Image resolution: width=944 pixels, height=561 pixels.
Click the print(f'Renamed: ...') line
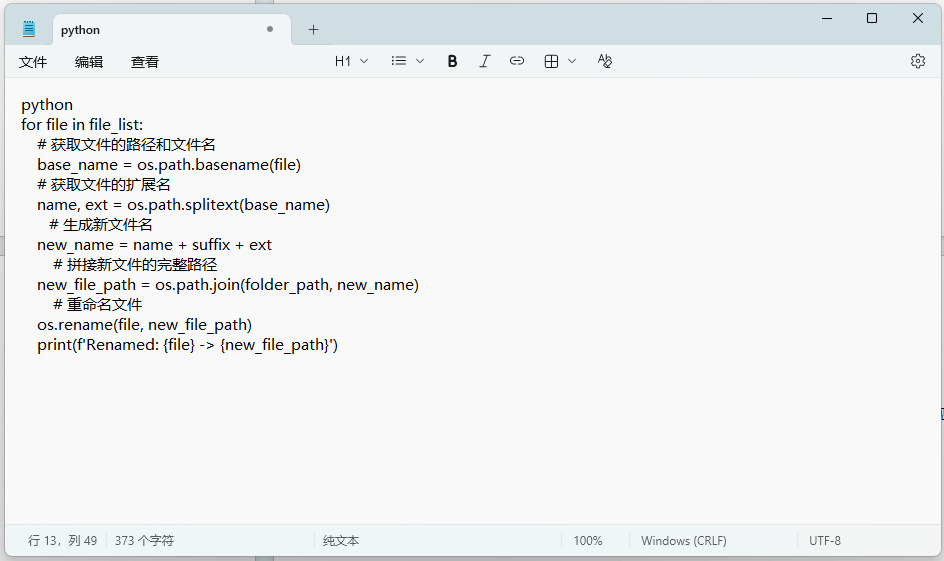point(187,345)
